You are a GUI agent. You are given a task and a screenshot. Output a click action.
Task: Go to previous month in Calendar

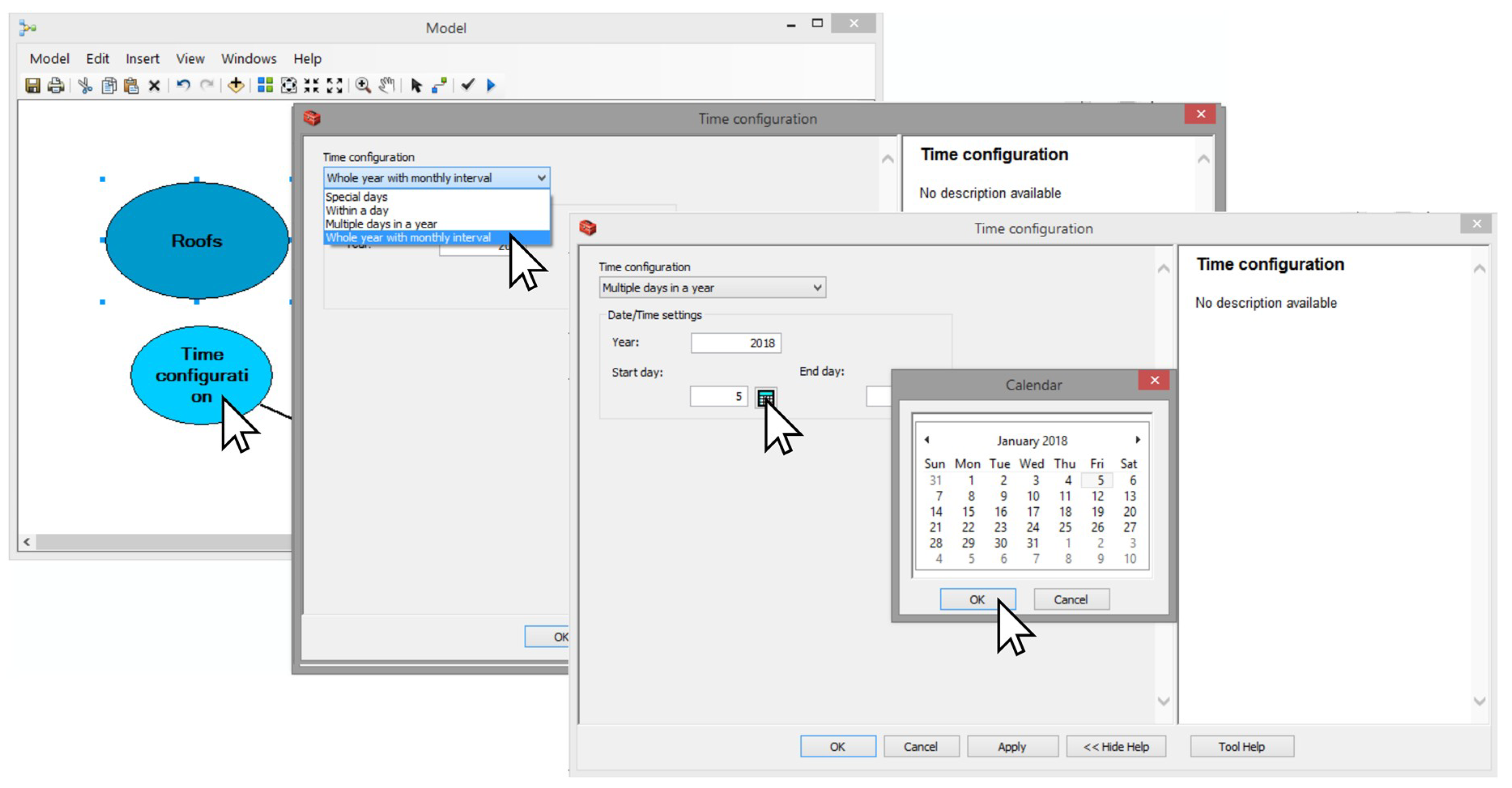point(927,440)
